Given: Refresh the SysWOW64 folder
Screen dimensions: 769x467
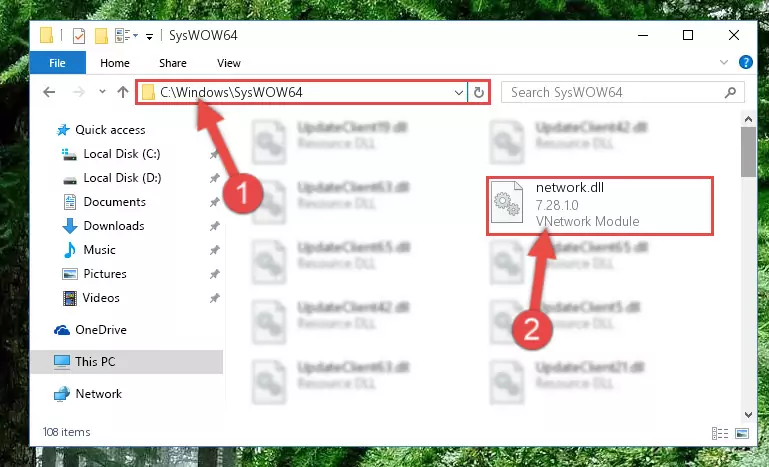Looking at the screenshot, I should coord(479,92).
